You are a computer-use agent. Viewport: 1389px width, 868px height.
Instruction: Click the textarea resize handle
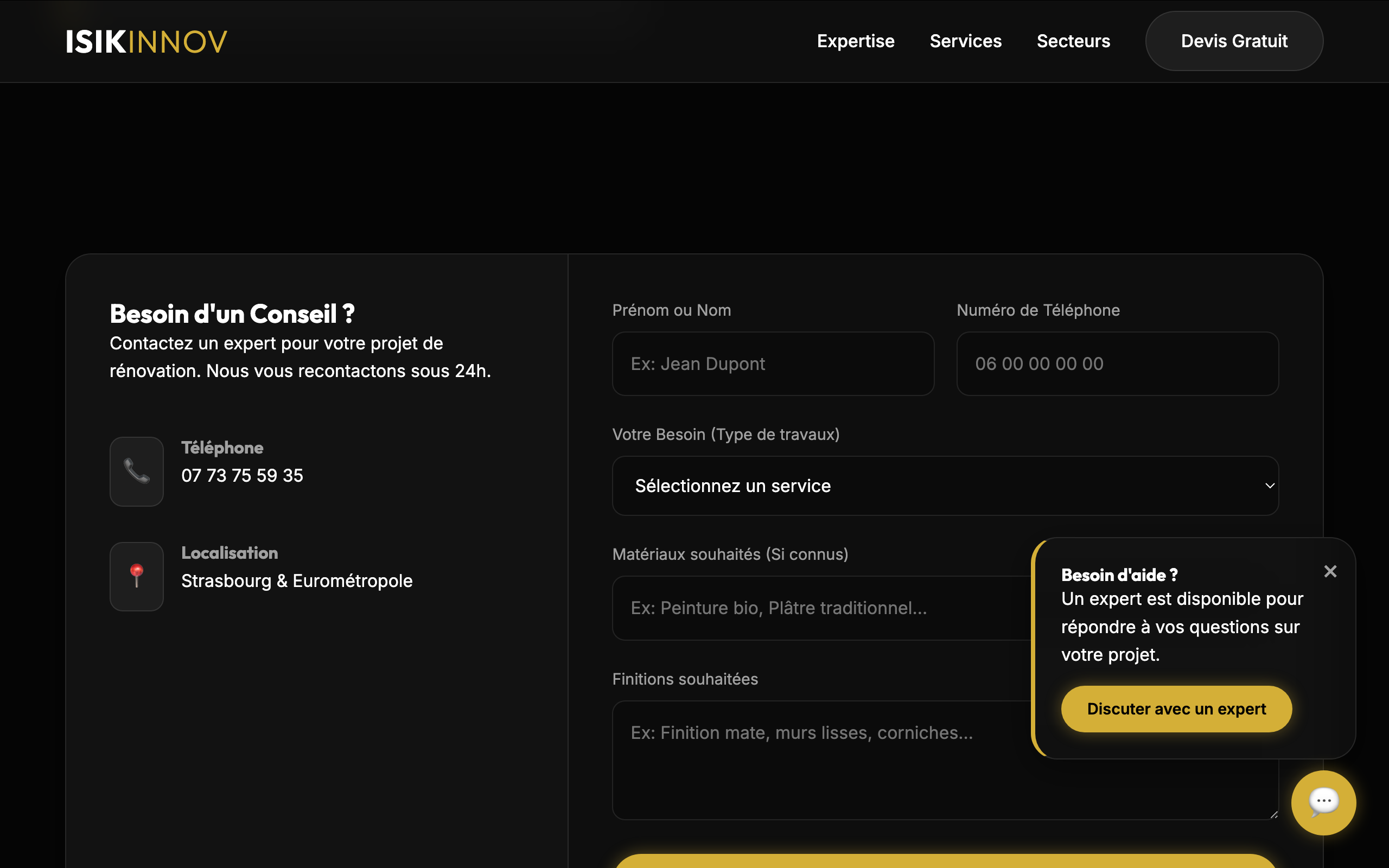[1273, 815]
